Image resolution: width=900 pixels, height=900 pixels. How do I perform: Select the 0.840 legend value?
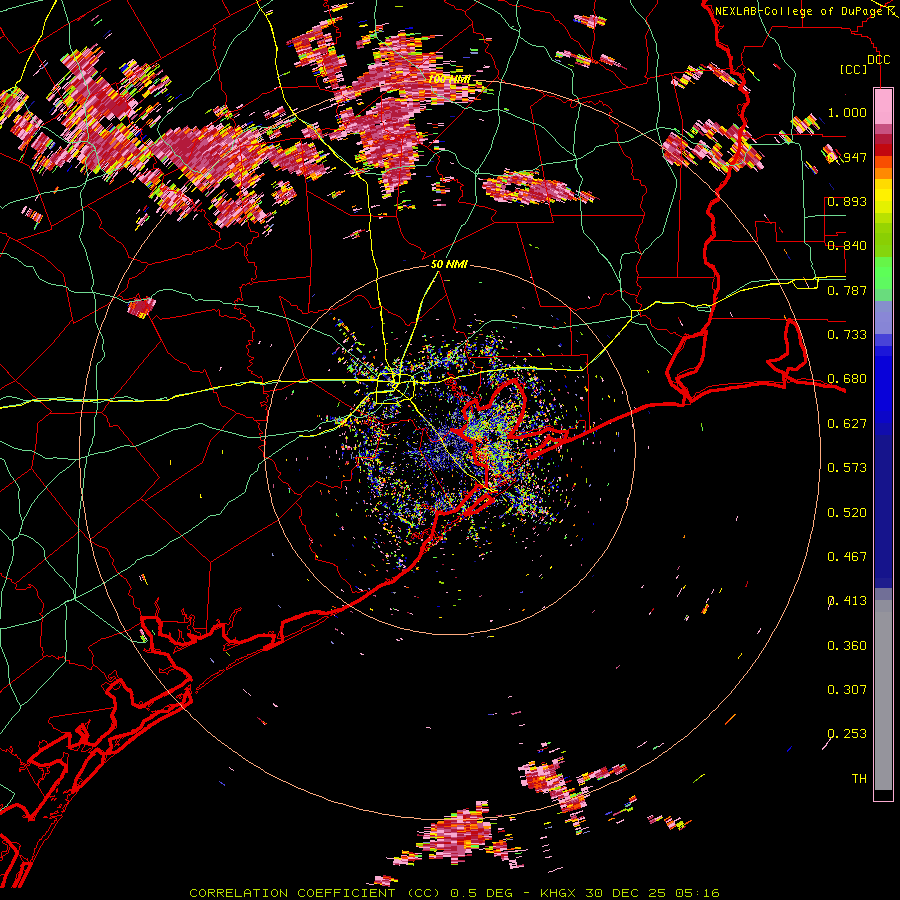coord(847,246)
